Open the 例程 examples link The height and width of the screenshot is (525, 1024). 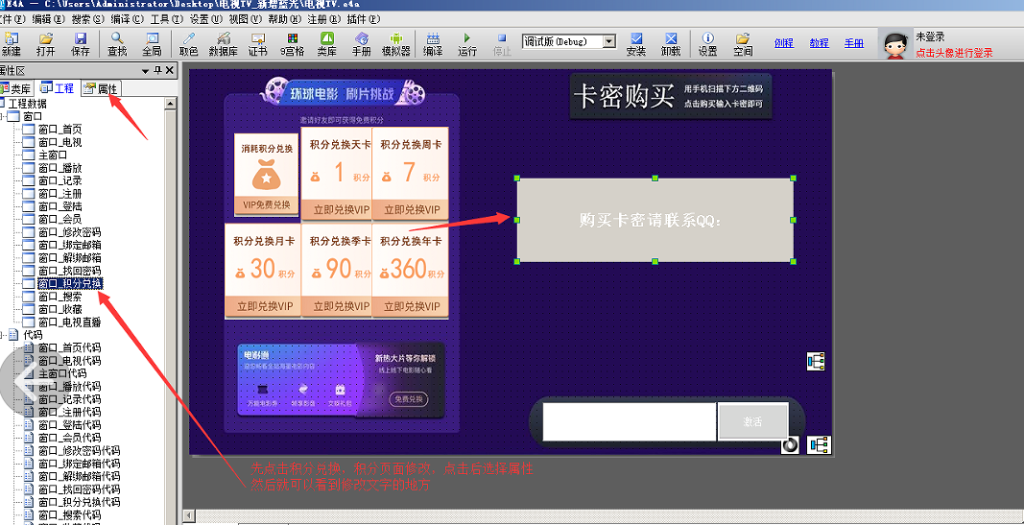(784, 43)
